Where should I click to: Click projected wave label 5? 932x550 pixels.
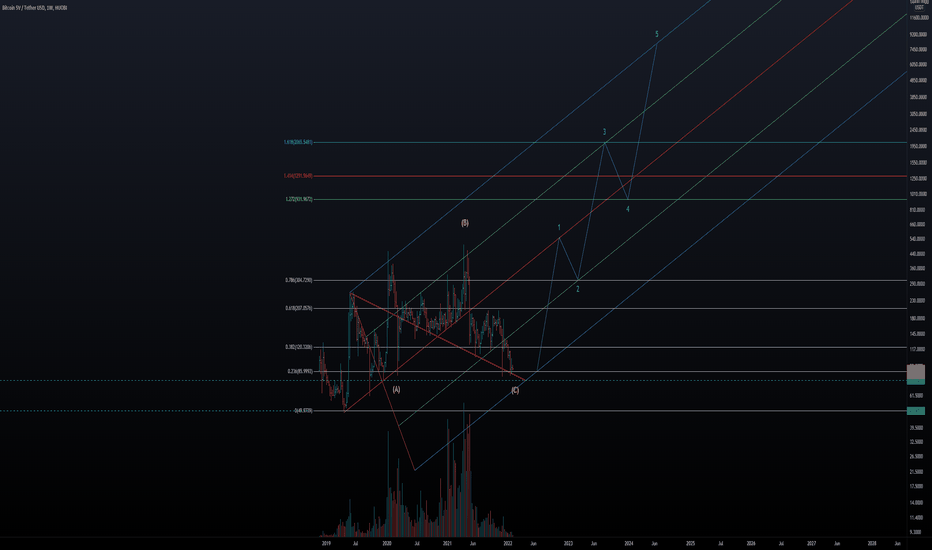pyautogui.click(x=657, y=34)
